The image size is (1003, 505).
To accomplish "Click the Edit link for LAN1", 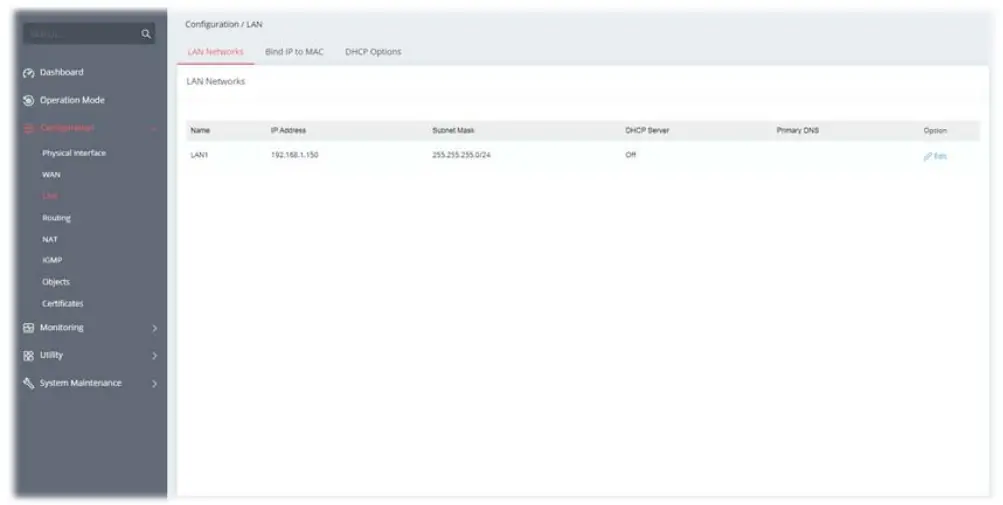I will click(x=940, y=156).
